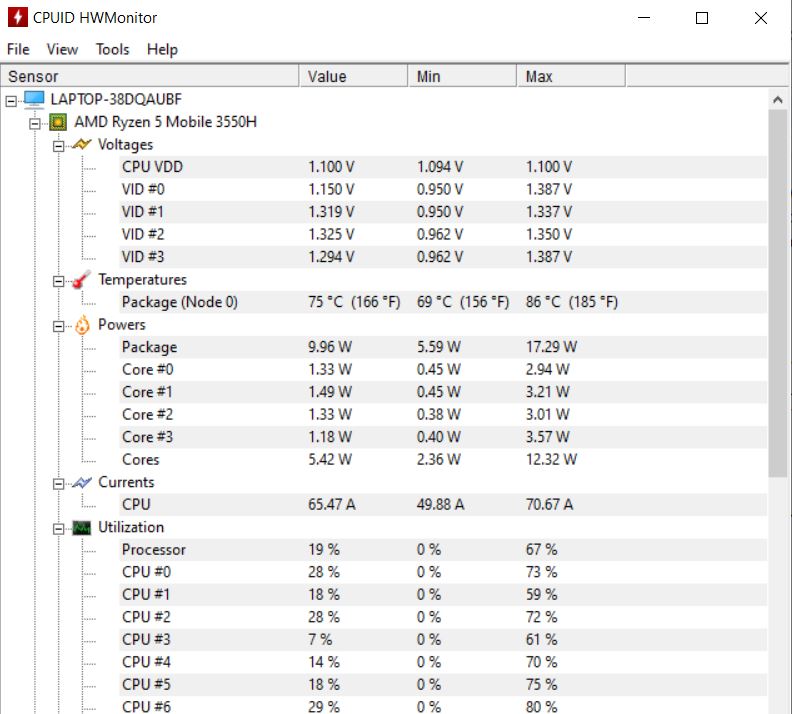The height and width of the screenshot is (714, 792).
Task: Click the Utilization graph icon
Action: [x=82, y=527]
